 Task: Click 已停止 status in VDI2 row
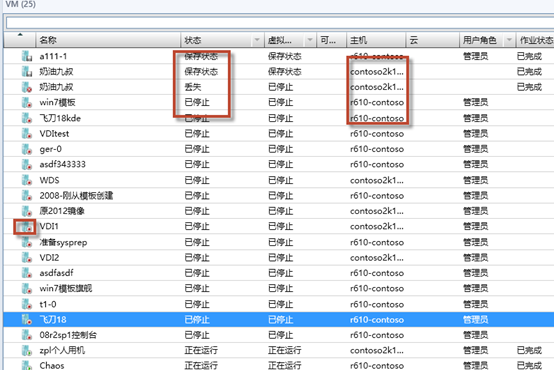pos(197,258)
